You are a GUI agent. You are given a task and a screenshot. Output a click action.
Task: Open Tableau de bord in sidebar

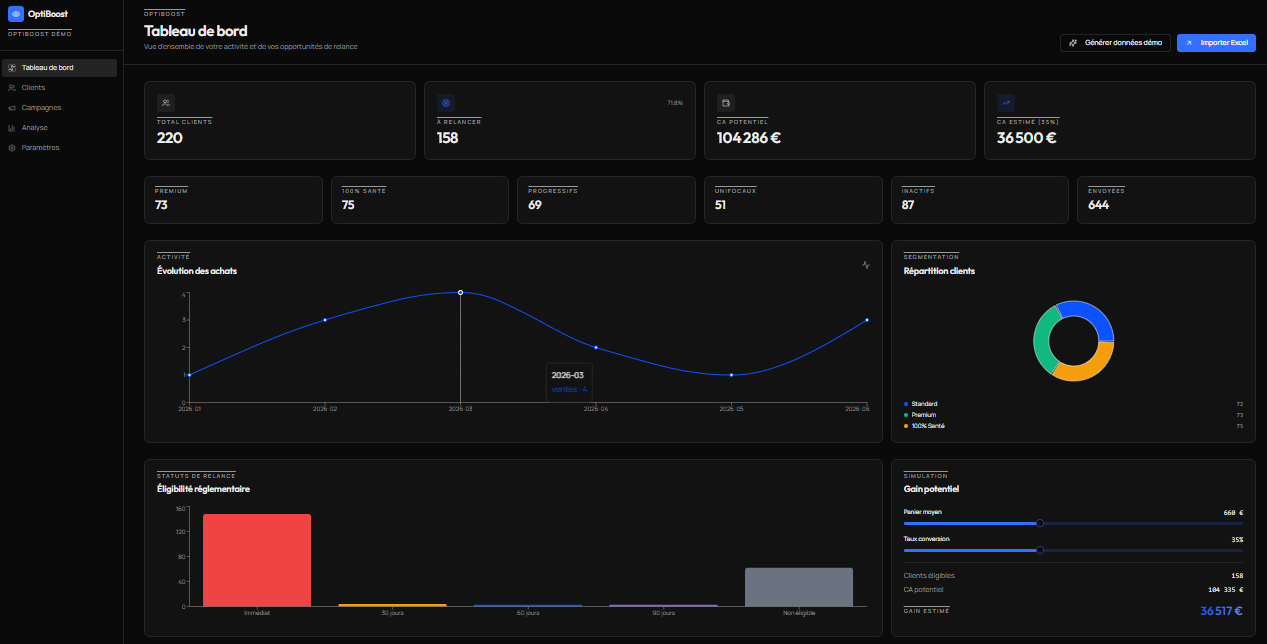click(59, 68)
